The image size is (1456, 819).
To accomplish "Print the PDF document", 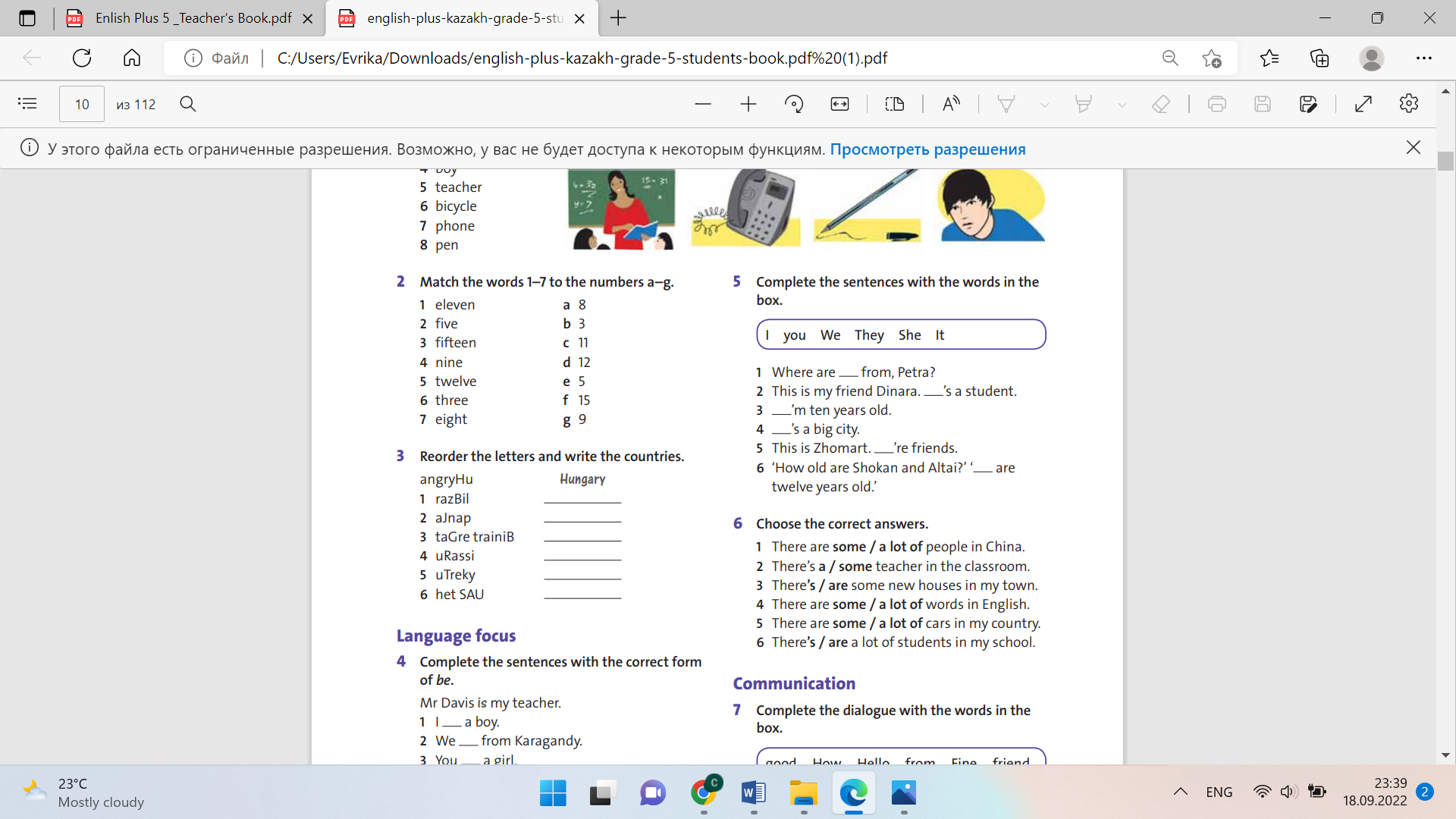I will pos(1217,104).
